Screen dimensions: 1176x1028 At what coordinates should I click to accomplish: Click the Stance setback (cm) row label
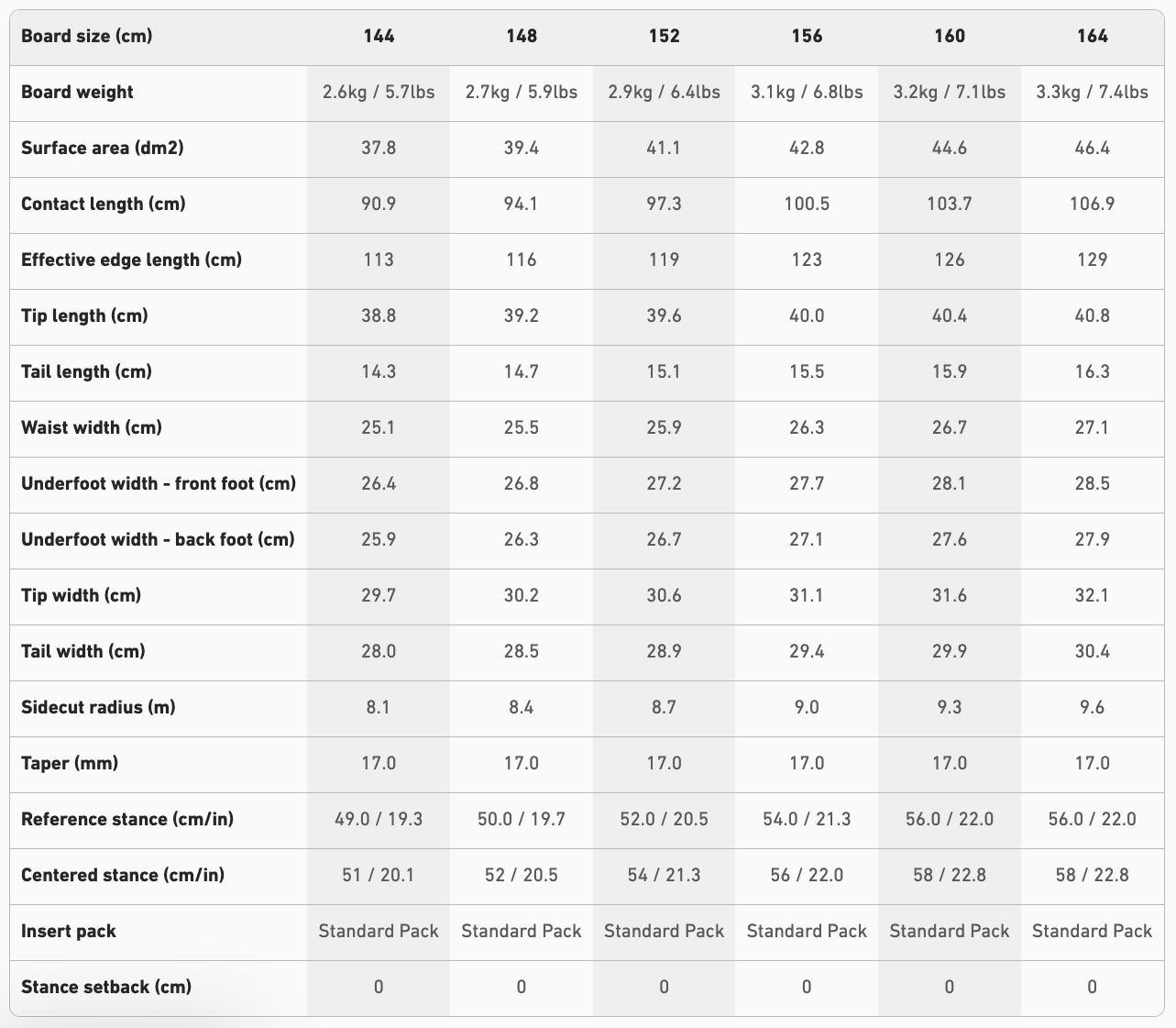coord(106,987)
